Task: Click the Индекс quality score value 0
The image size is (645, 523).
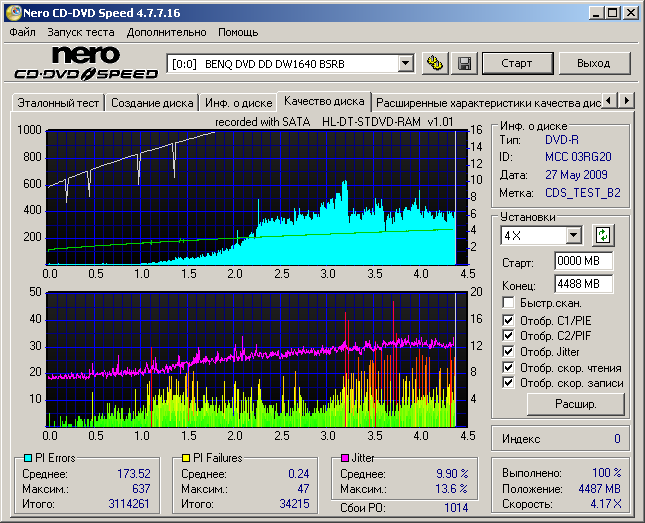Action: [x=617, y=439]
